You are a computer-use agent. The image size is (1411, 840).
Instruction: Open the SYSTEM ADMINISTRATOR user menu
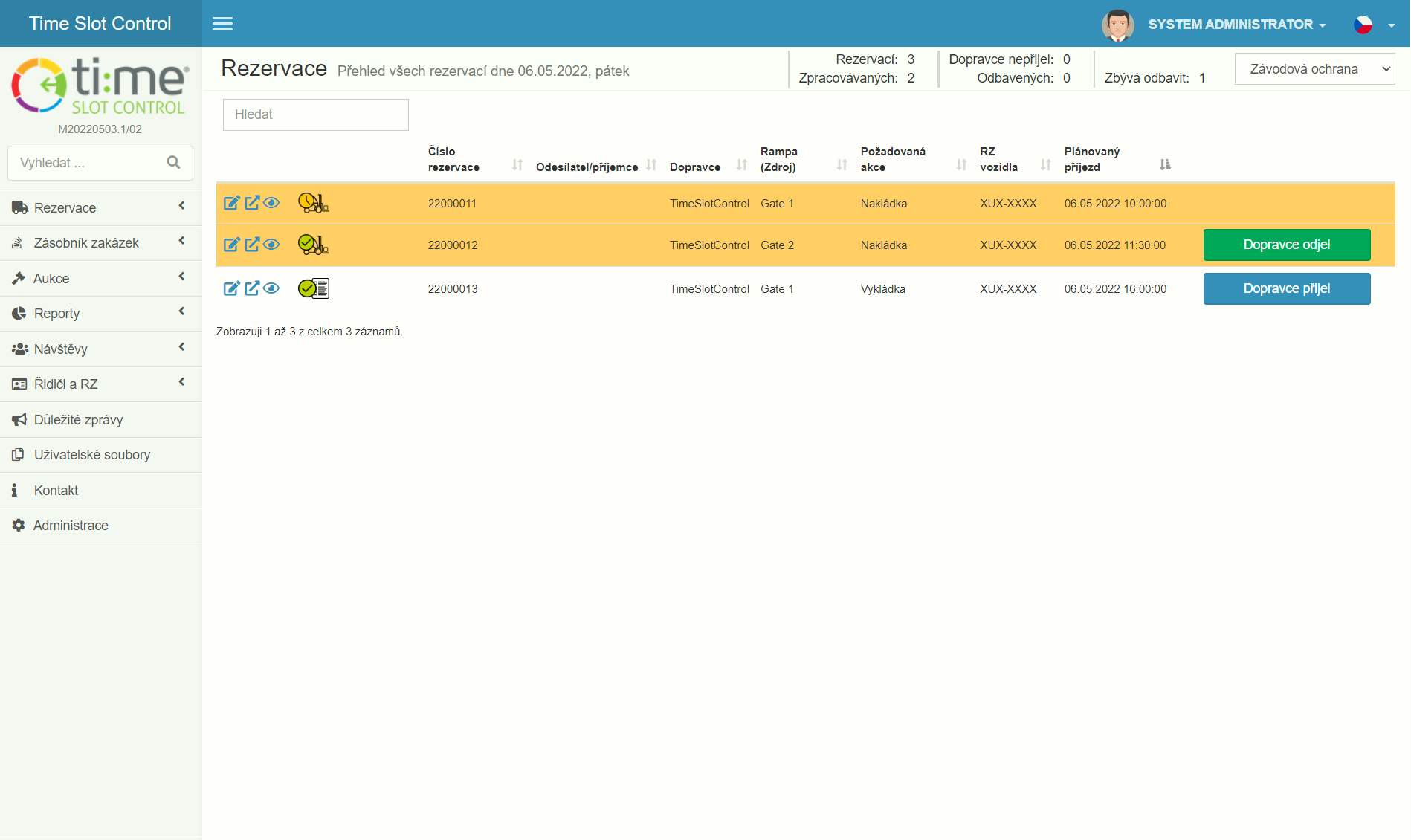1237,25
